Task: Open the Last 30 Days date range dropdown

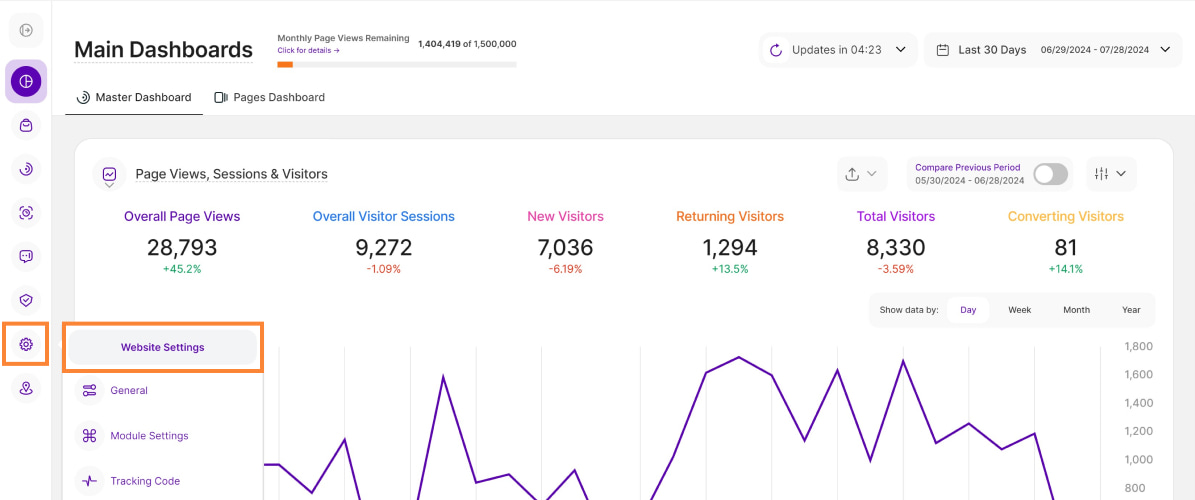Action: [1045, 50]
